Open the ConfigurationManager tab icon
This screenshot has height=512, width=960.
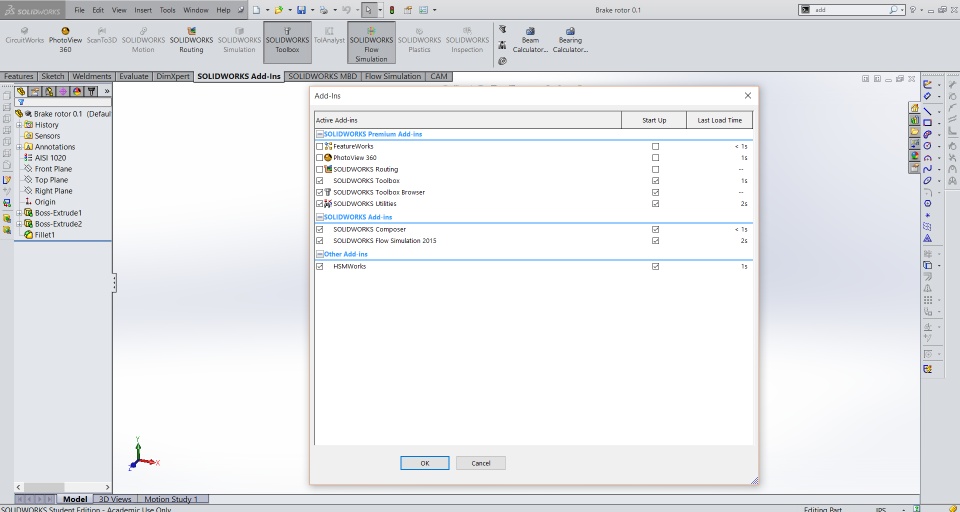(49, 91)
